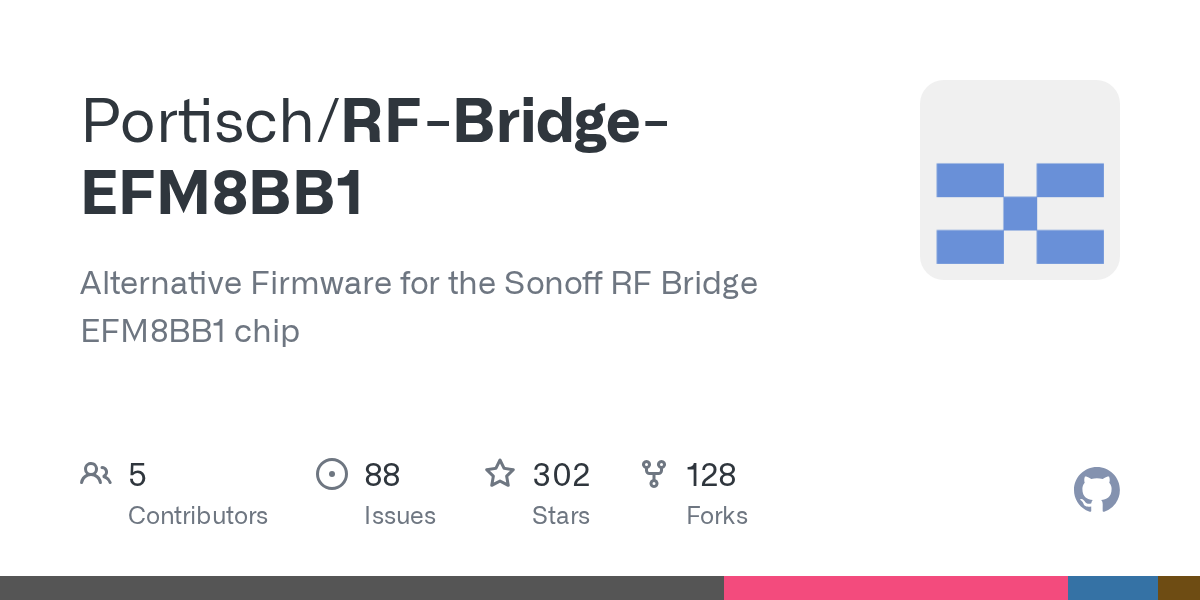The image size is (1200, 600).
Task: Click the issues count 88
Action: point(382,475)
